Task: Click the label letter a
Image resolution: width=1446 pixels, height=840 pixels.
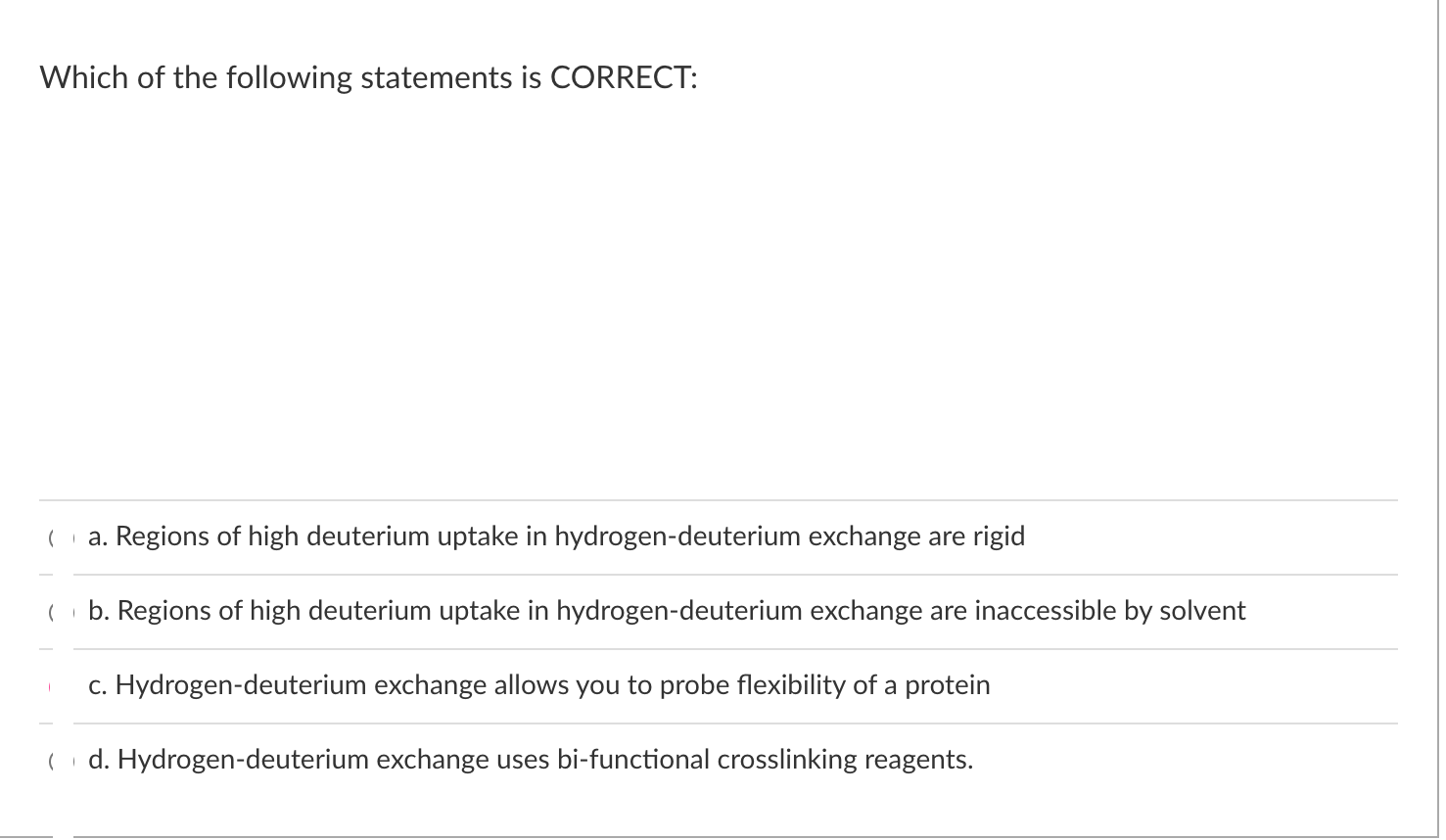Action: [x=95, y=537]
